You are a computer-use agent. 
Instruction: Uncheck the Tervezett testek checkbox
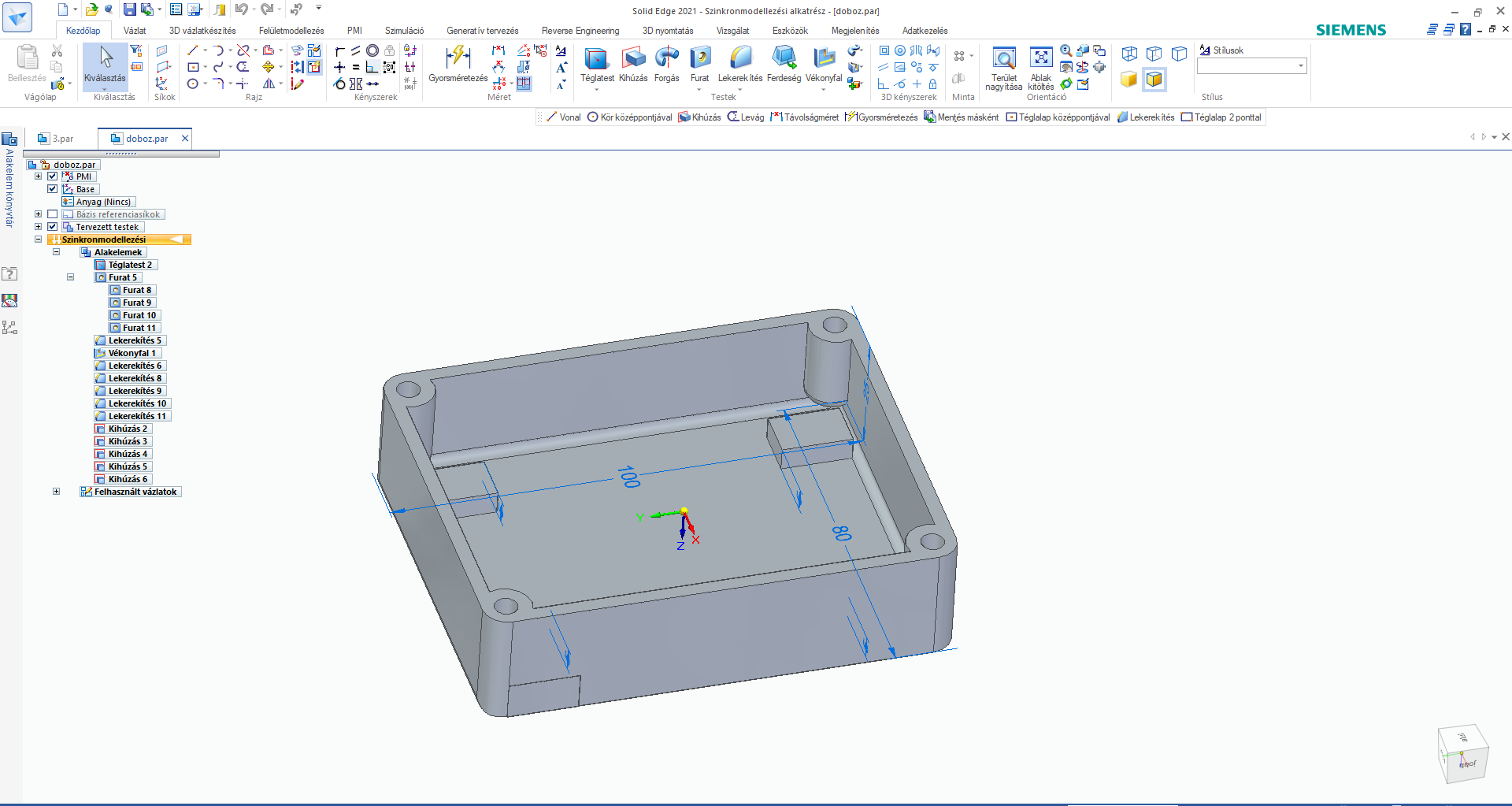[x=52, y=226]
